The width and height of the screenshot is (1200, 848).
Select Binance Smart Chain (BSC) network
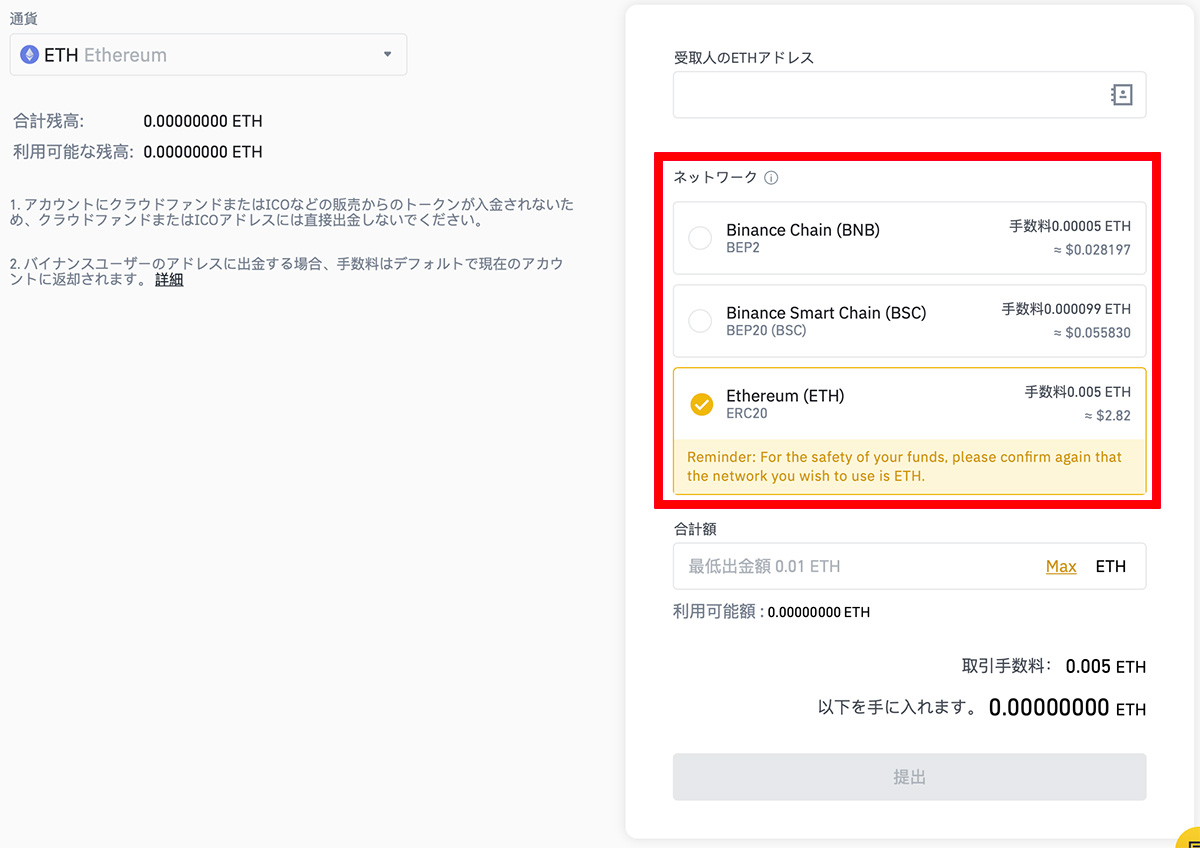tap(910, 321)
